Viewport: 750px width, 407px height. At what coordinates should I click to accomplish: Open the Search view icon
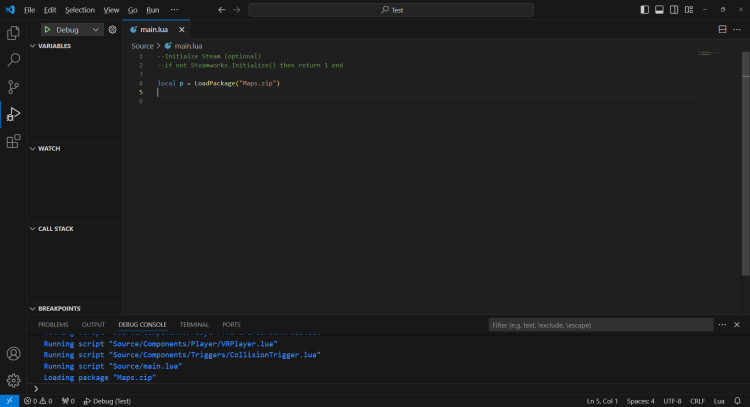click(x=14, y=60)
